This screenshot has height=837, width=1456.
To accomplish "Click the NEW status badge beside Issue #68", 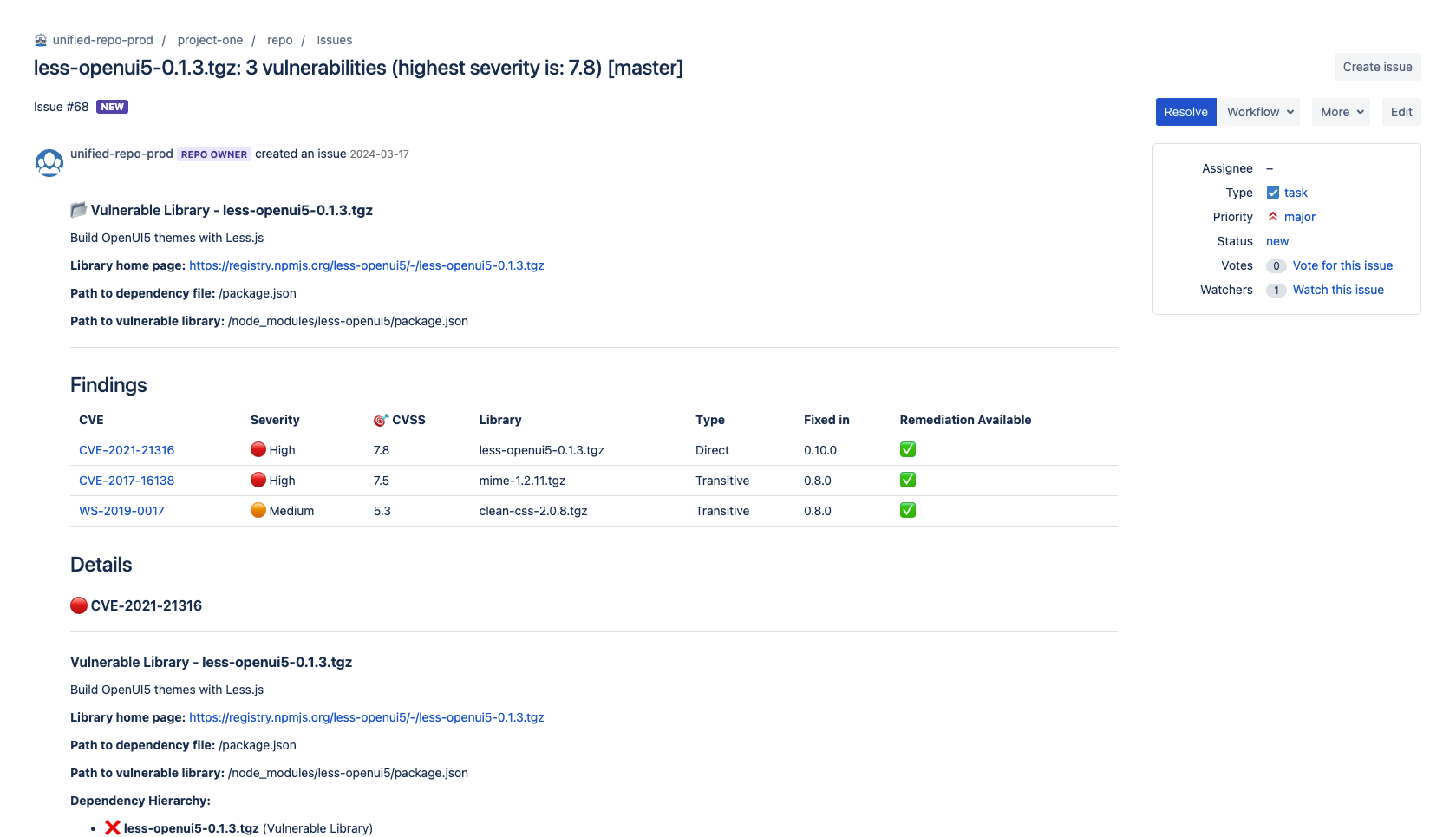I will pyautogui.click(x=113, y=107).
